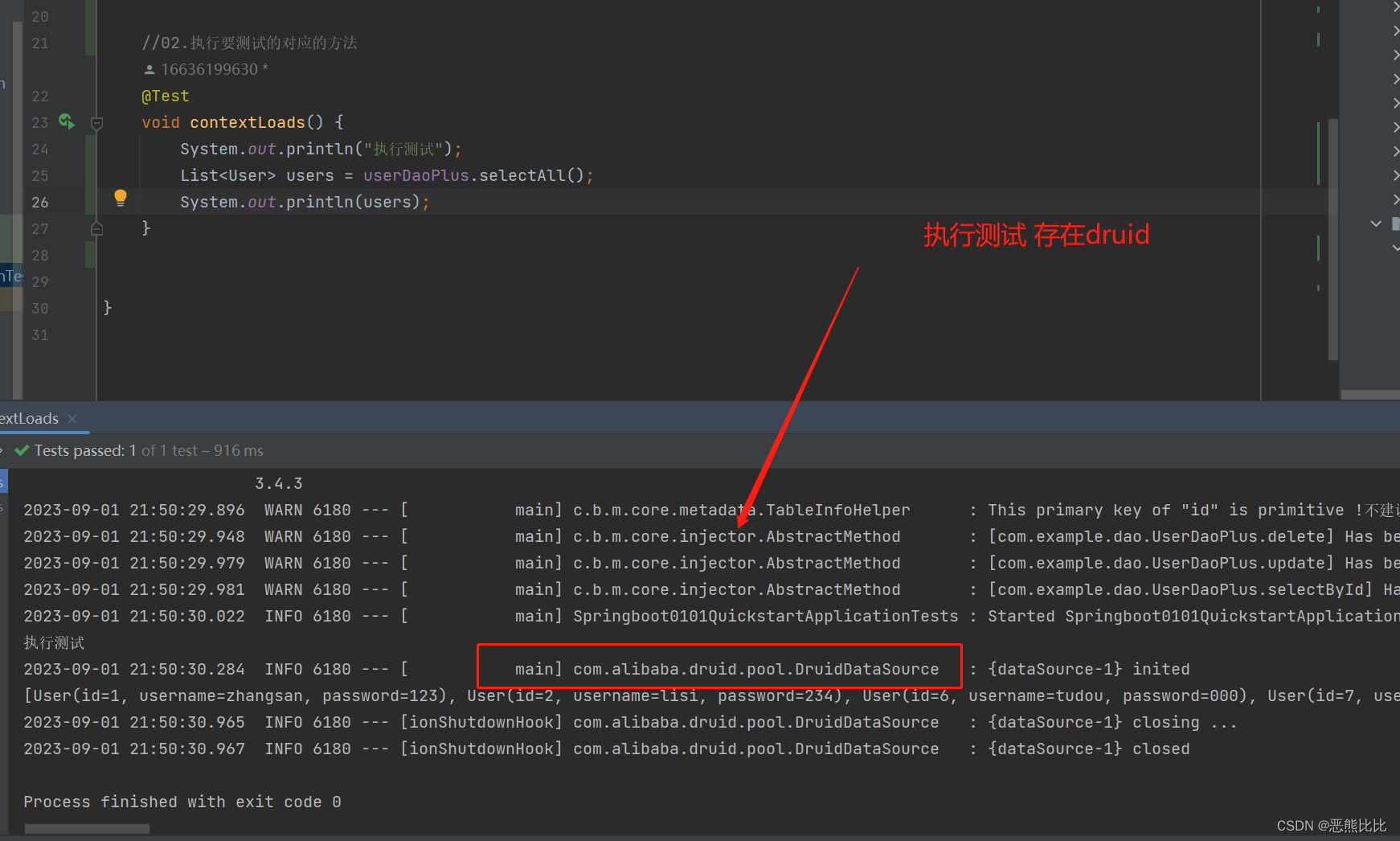Viewport: 1400px width, 841px height.
Task: Click the editor vertical scrollbar thumb
Action: click(x=1333, y=239)
